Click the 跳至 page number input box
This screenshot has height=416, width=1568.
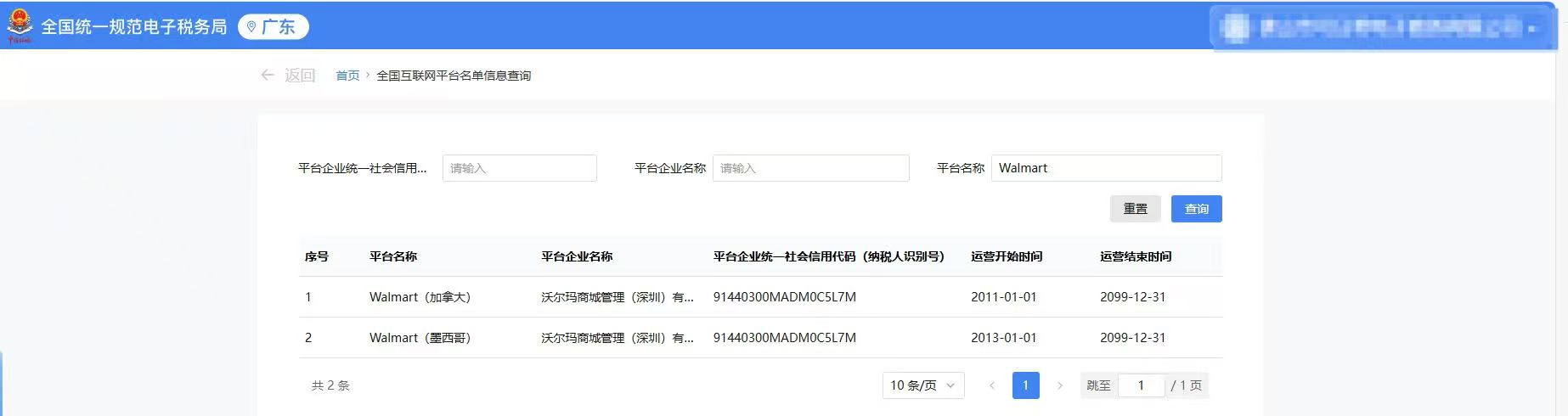1141,385
